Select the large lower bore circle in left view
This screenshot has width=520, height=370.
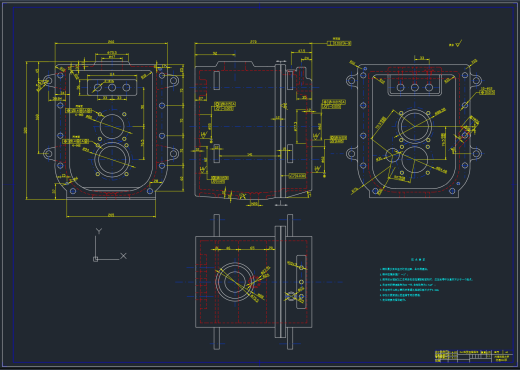(112, 160)
